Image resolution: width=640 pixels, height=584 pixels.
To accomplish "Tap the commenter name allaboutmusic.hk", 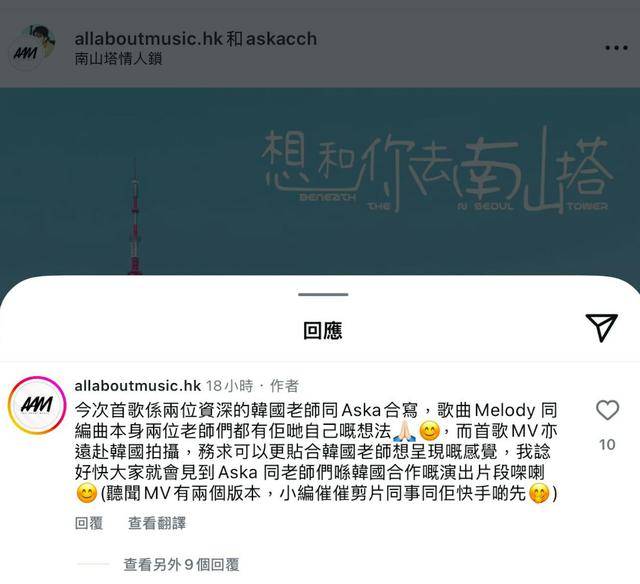I will click(x=138, y=386).
